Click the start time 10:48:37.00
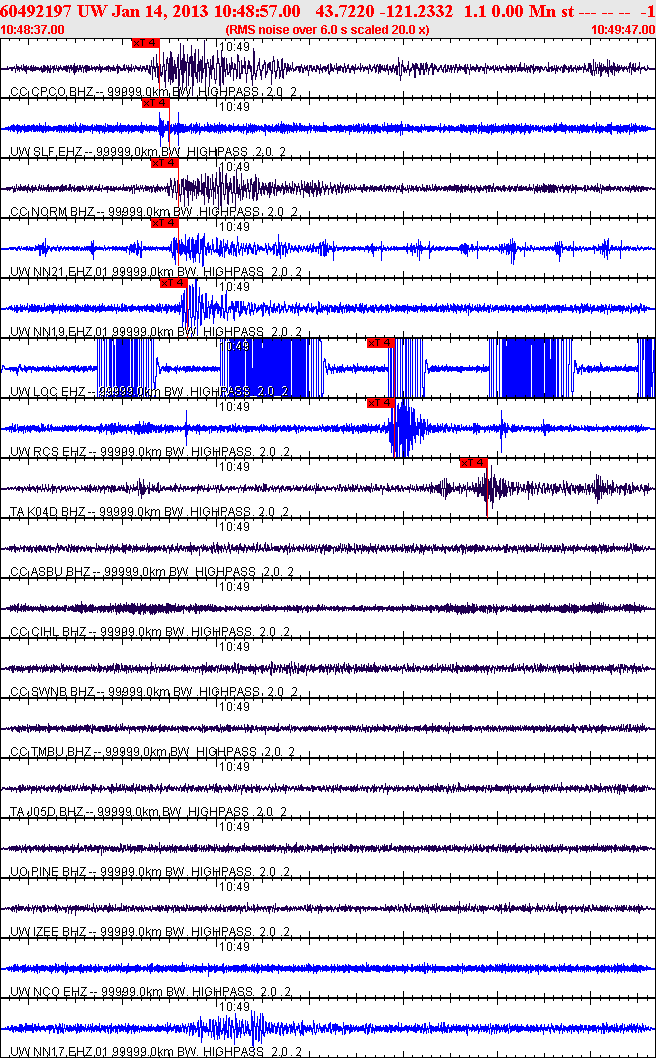Viewport: 656px width, 1058px height. (x=34, y=30)
